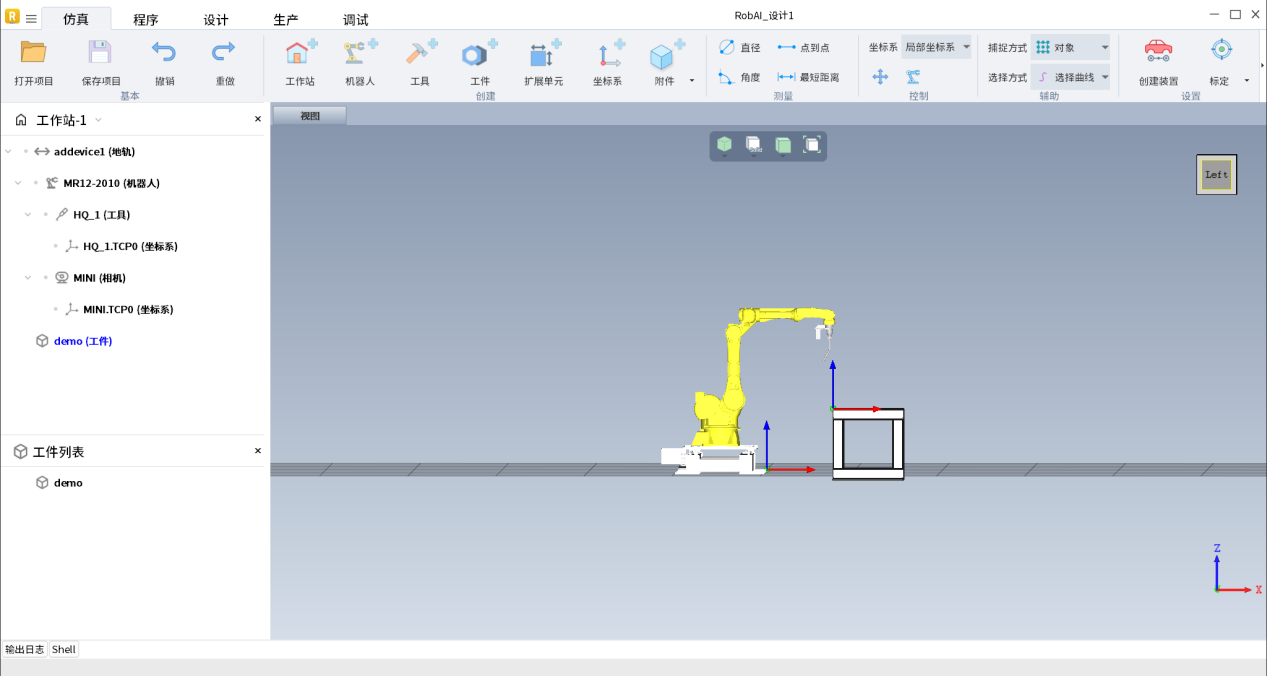The image size is (1267, 676).
Task: Switch to the 程序 ribbon tab
Action: (146, 19)
